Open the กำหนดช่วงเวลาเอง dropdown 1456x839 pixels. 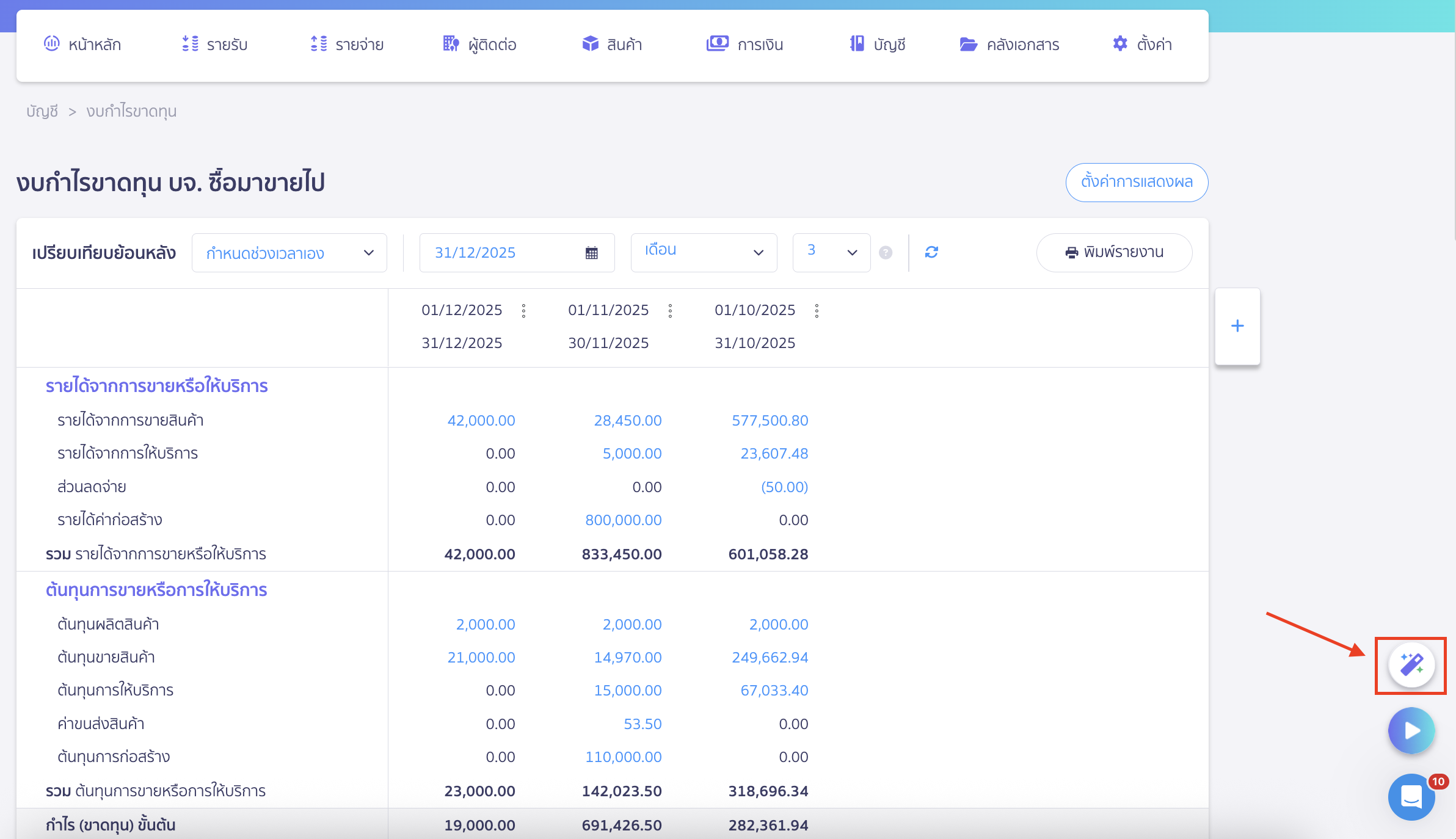289,252
